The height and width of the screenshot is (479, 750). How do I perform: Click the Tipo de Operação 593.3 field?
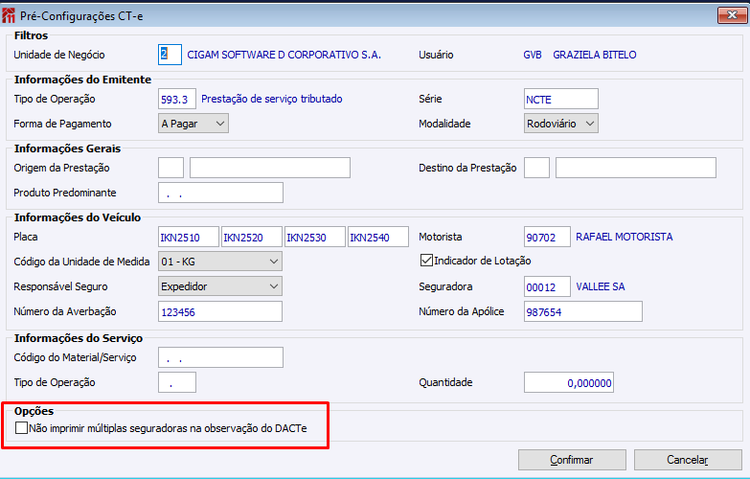tap(177, 99)
